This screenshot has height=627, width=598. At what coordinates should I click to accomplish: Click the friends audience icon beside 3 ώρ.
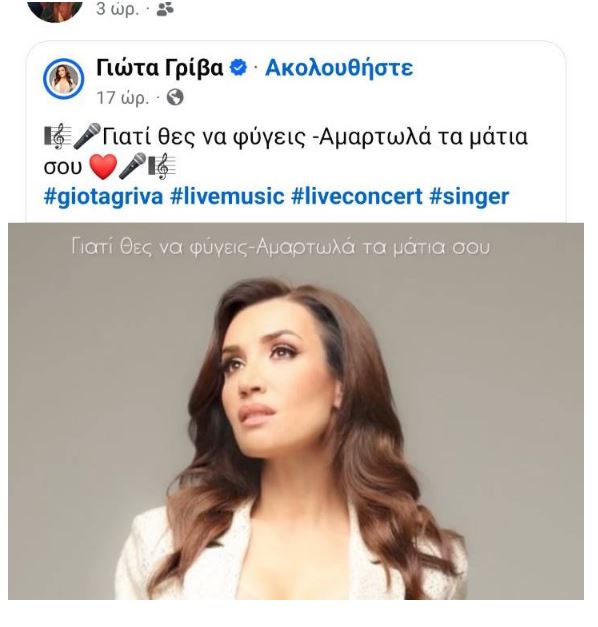(x=165, y=9)
